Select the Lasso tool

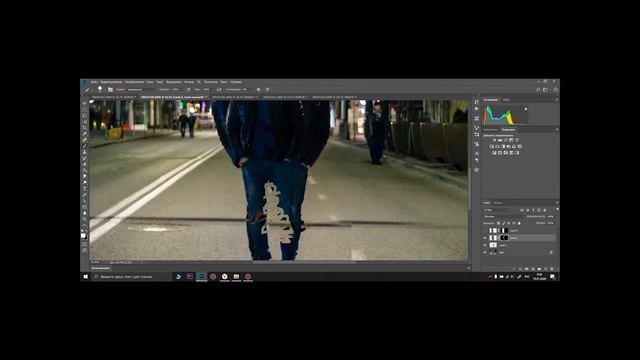click(84, 116)
